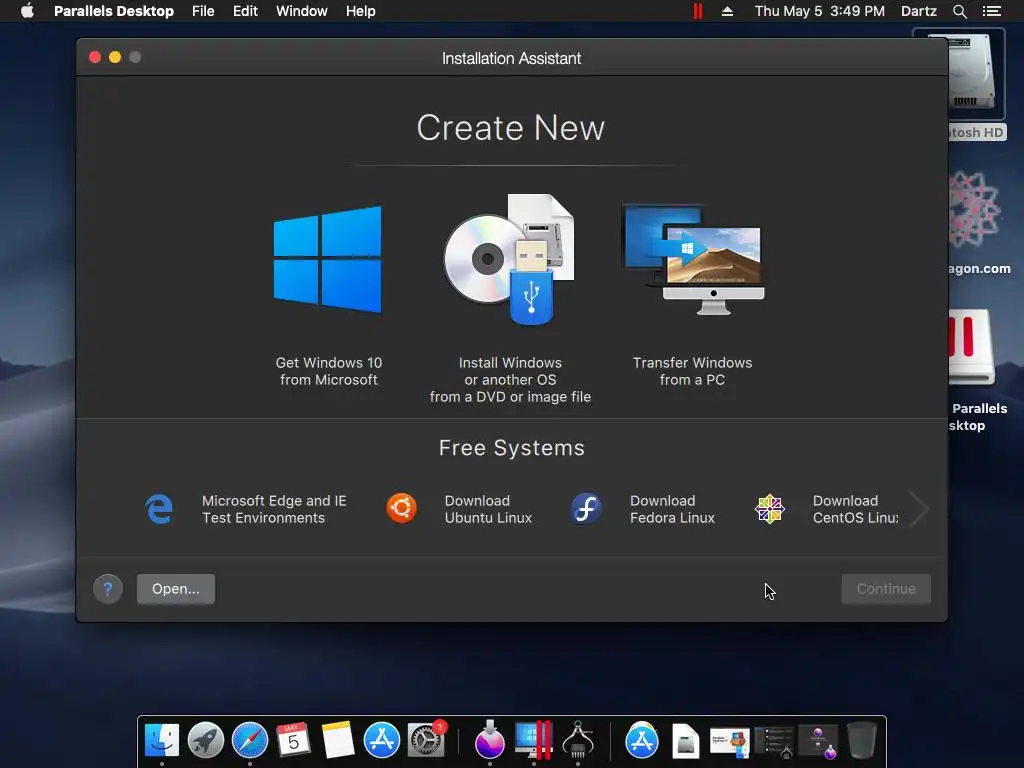Open Spotlight search magnifier
The height and width of the screenshot is (768, 1024).
[959, 11]
